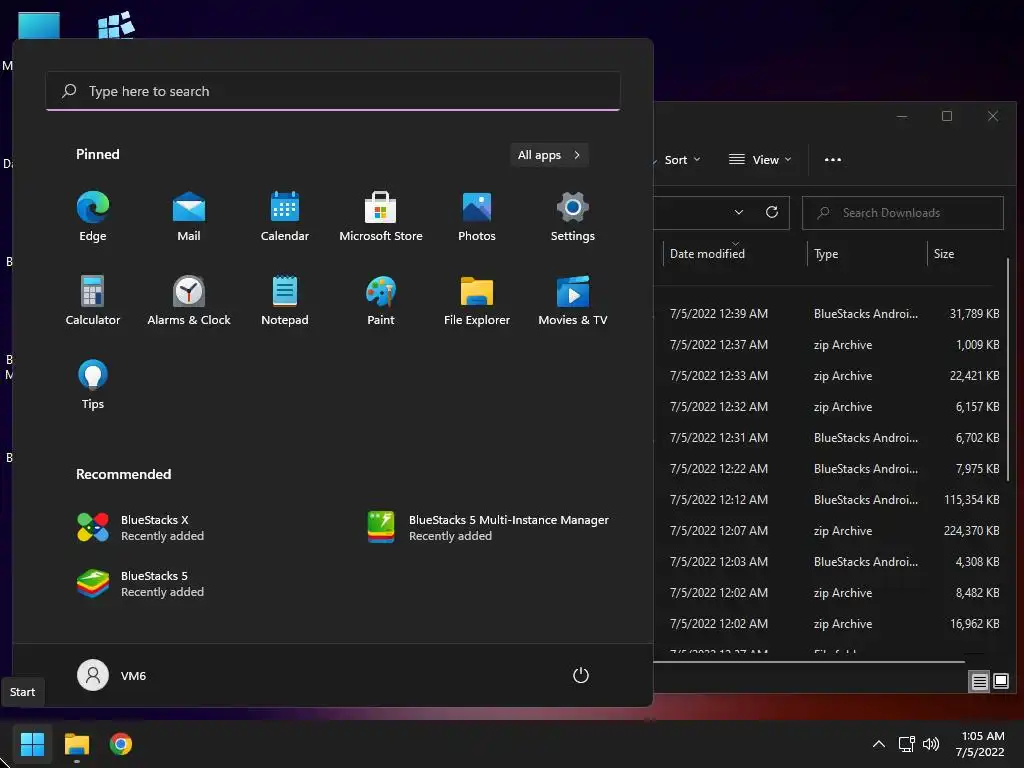Expand the address bar history dropdown
The image size is (1024, 768).
[739, 213]
